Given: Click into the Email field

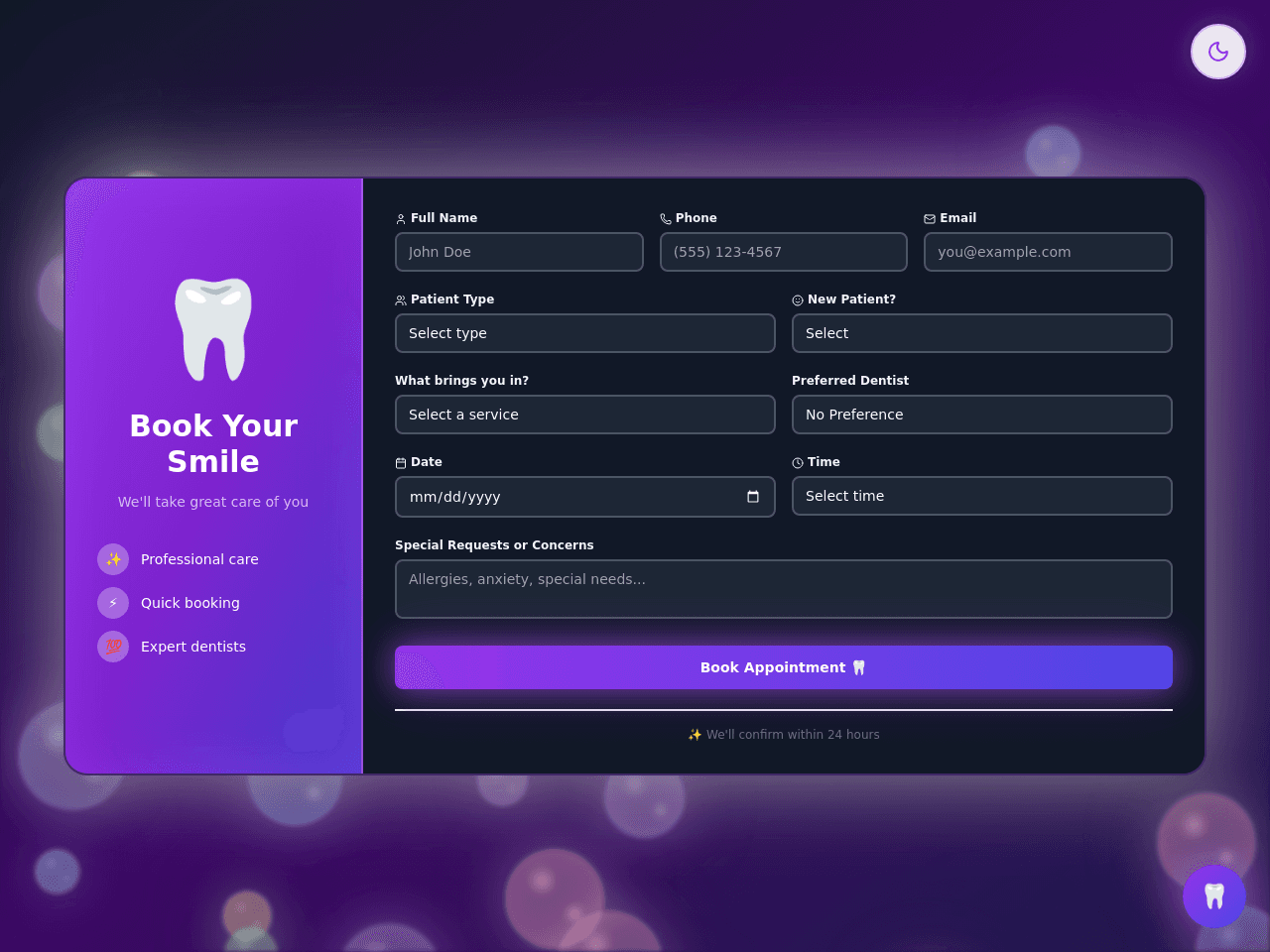Looking at the screenshot, I should point(1048,252).
